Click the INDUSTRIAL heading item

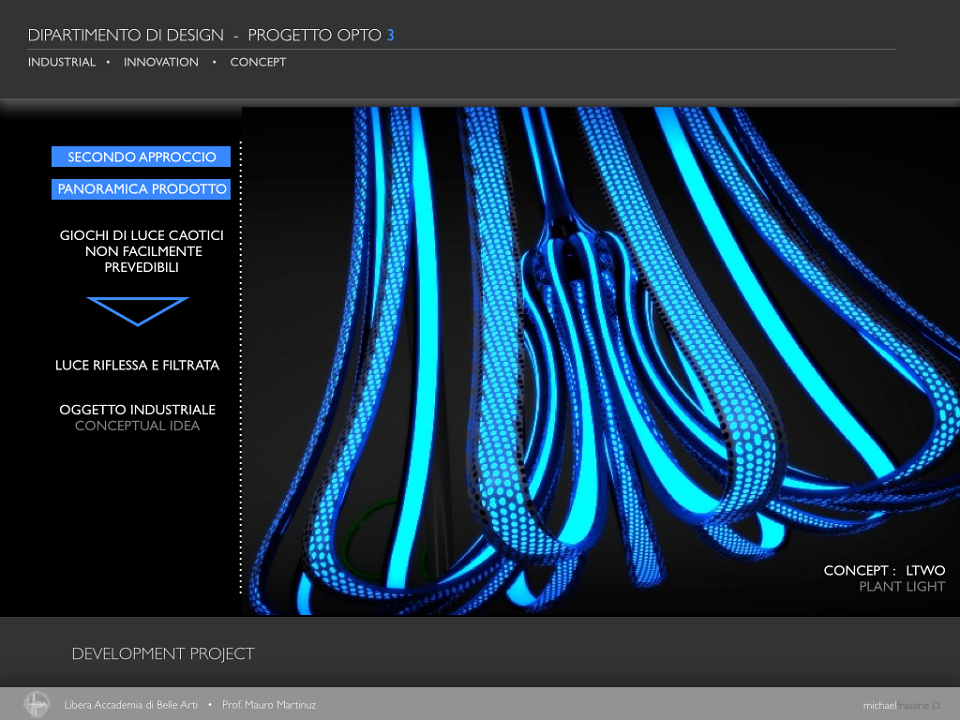tap(62, 62)
